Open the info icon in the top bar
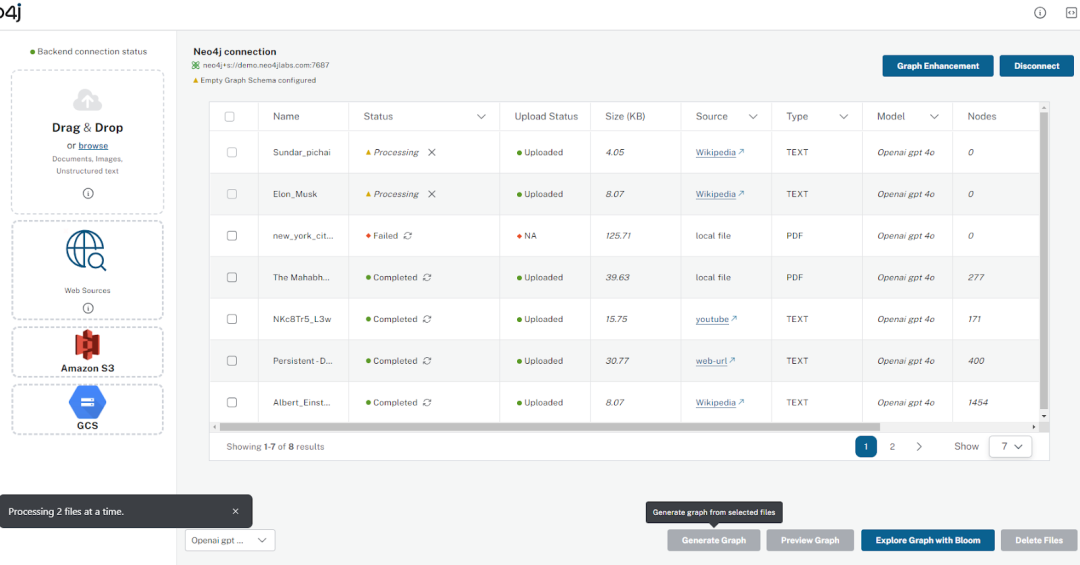Screen dimensions: 1080x565 tap(1040, 12)
